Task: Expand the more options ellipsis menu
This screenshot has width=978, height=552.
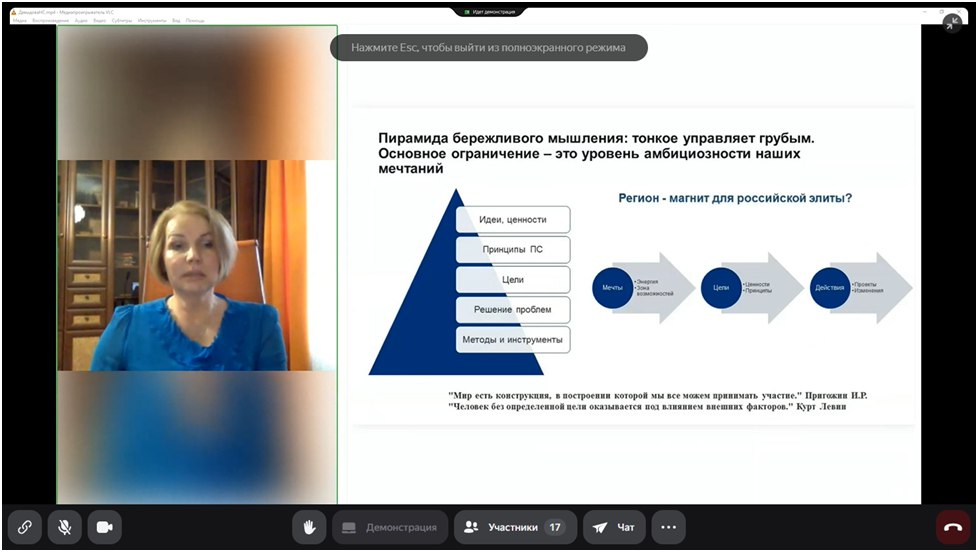Action: 669,527
